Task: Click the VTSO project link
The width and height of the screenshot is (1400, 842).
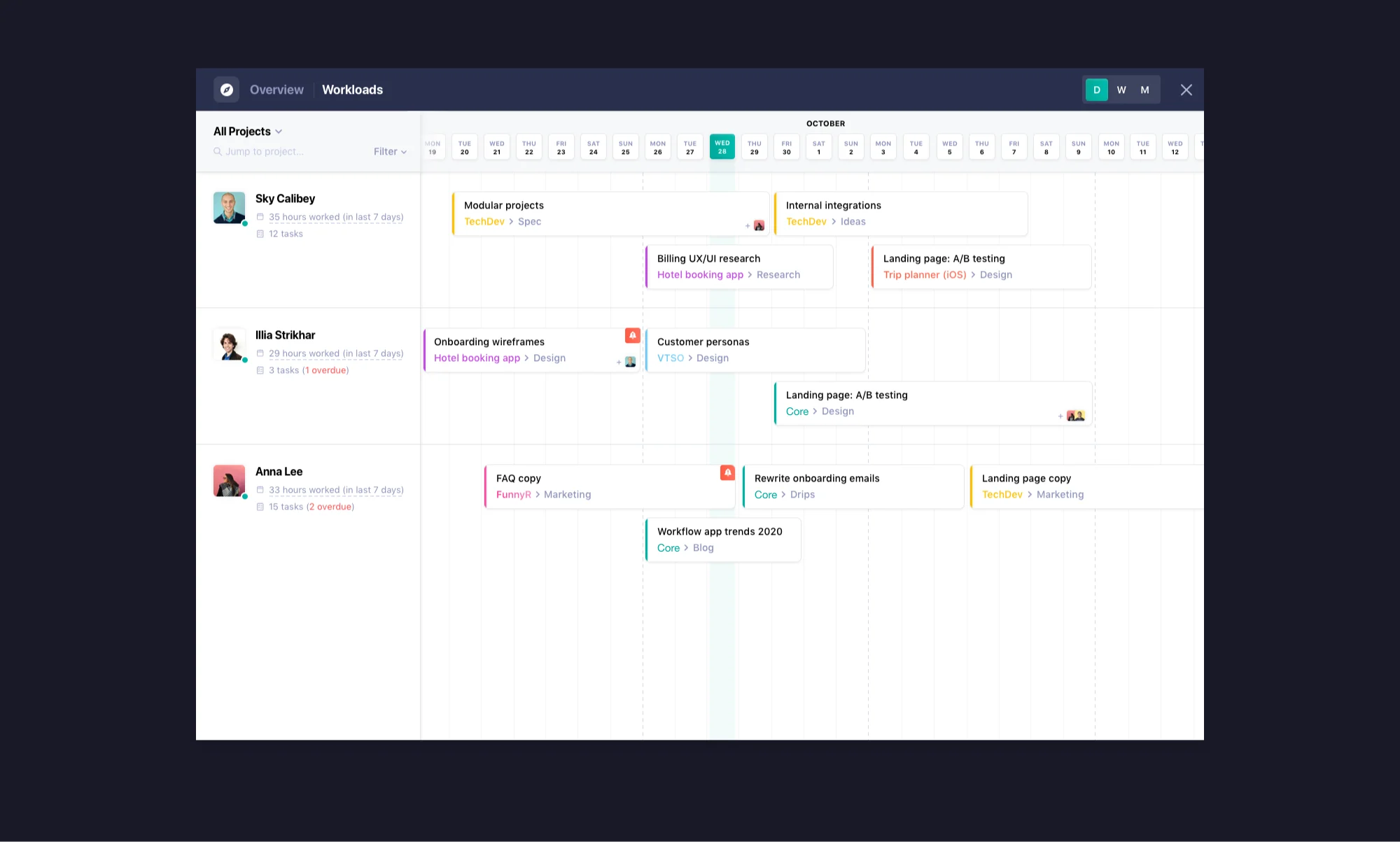Action: [x=671, y=358]
